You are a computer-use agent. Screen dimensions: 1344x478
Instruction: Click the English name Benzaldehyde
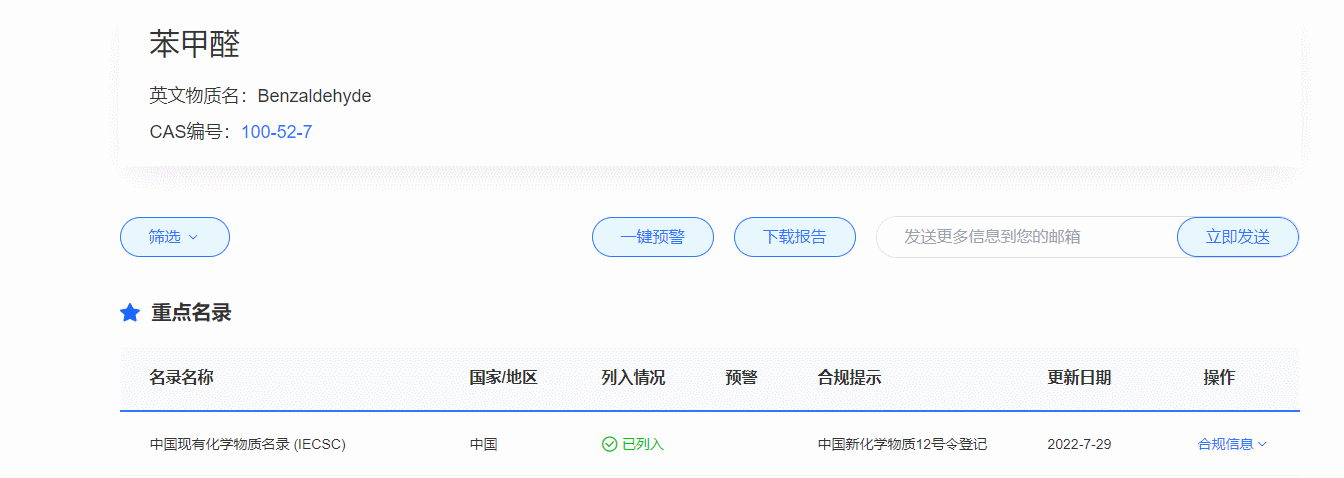[314, 96]
